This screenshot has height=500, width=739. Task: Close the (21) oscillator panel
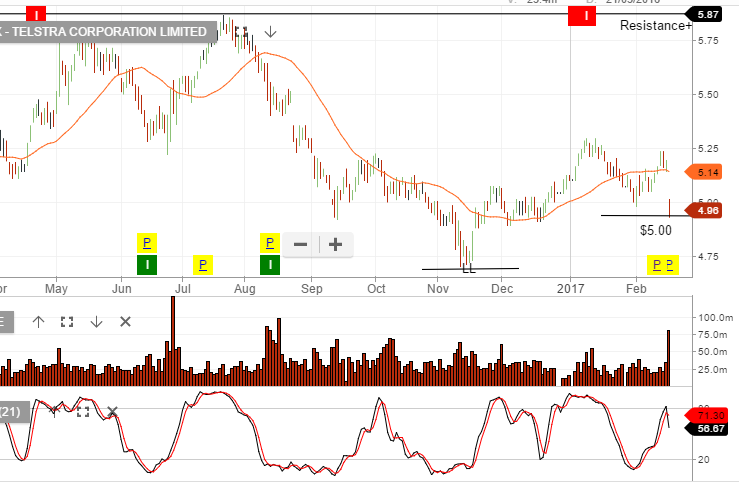coord(112,412)
